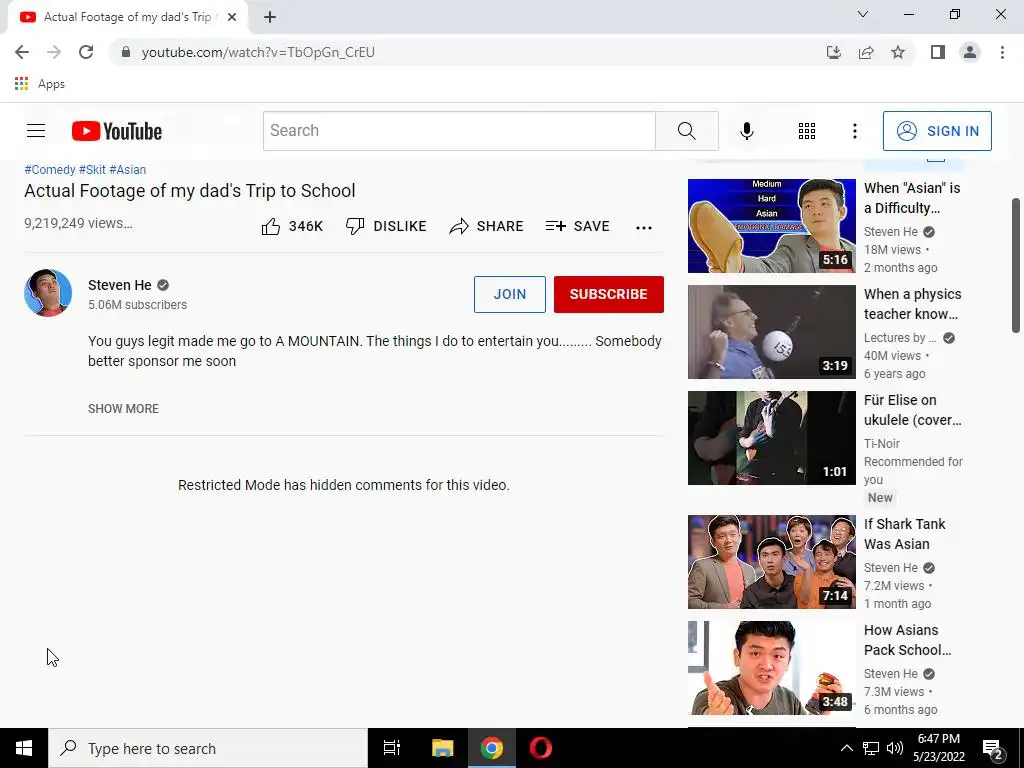Like the video with thumbs up 346K
The image size is (1024, 768).
292,227
